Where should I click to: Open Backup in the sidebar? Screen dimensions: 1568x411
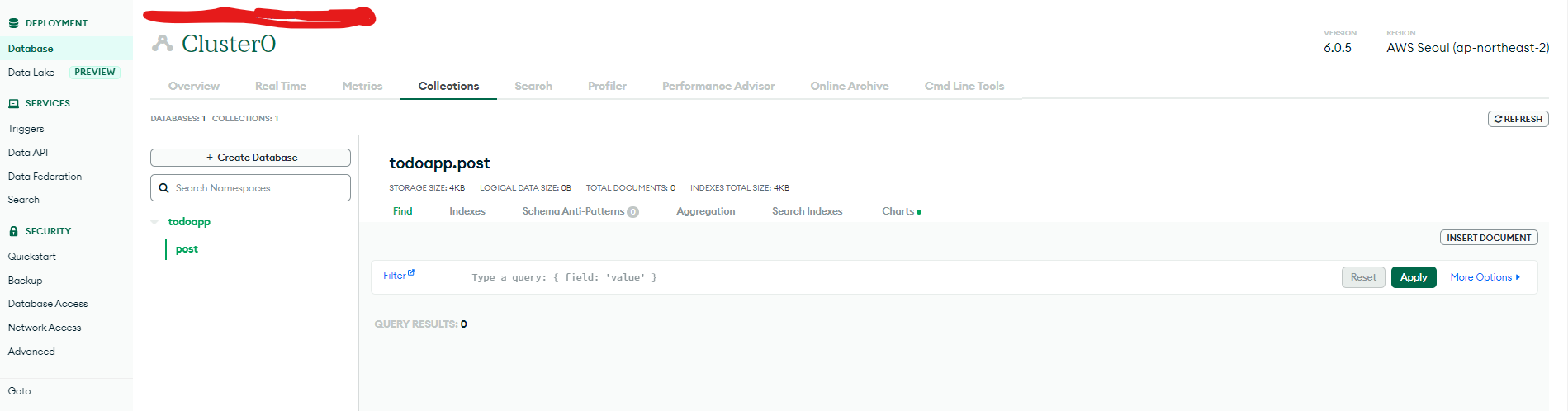coord(25,281)
